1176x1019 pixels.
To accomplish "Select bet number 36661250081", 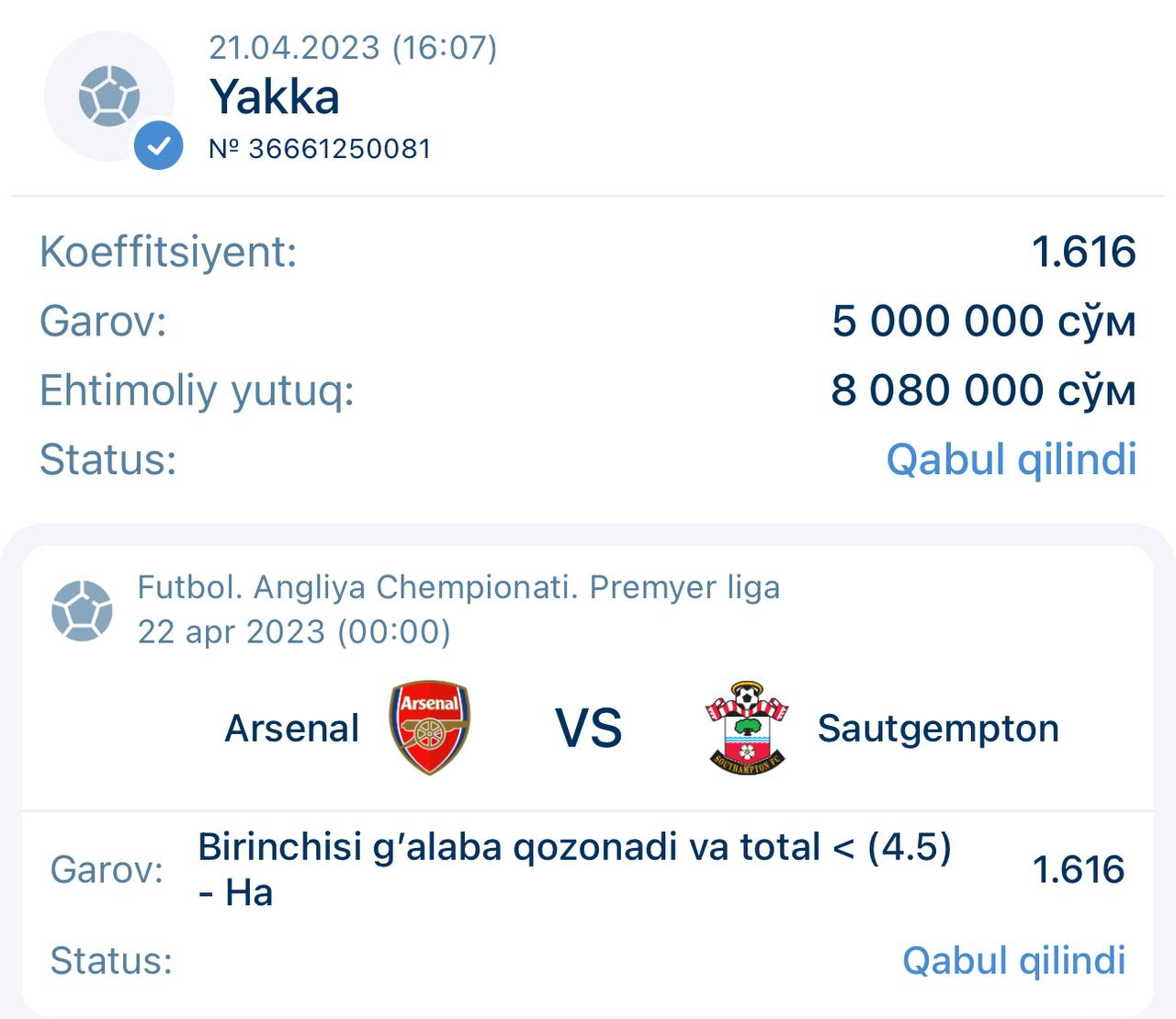I will pyautogui.click(x=320, y=149).
